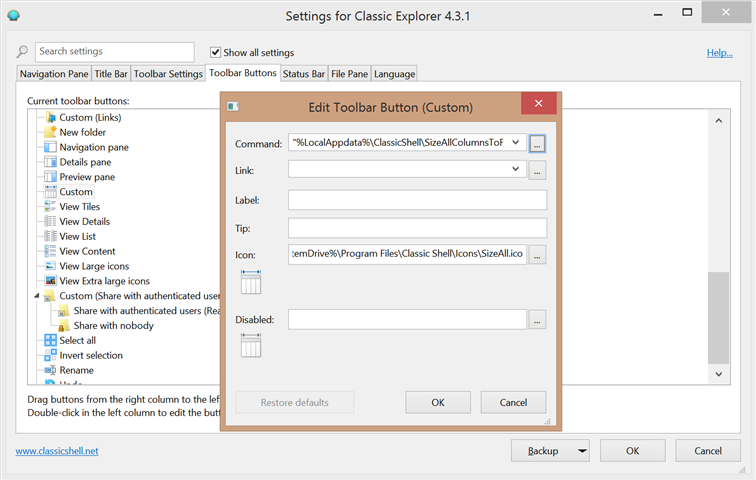Click the Custom Share folder icon
The image size is (756, 480).
[50, 296]
